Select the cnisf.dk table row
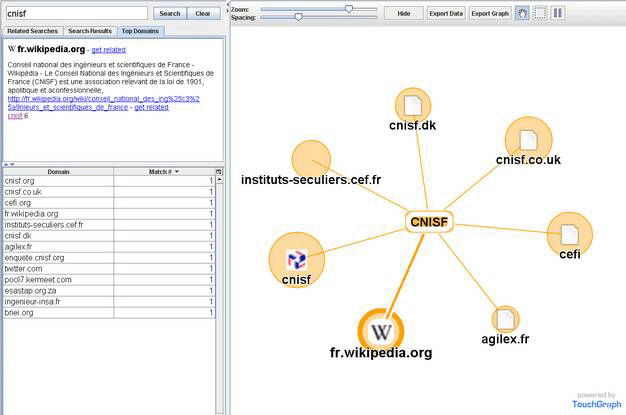Viewport: 626px width, 415px height. pos(109,236)
